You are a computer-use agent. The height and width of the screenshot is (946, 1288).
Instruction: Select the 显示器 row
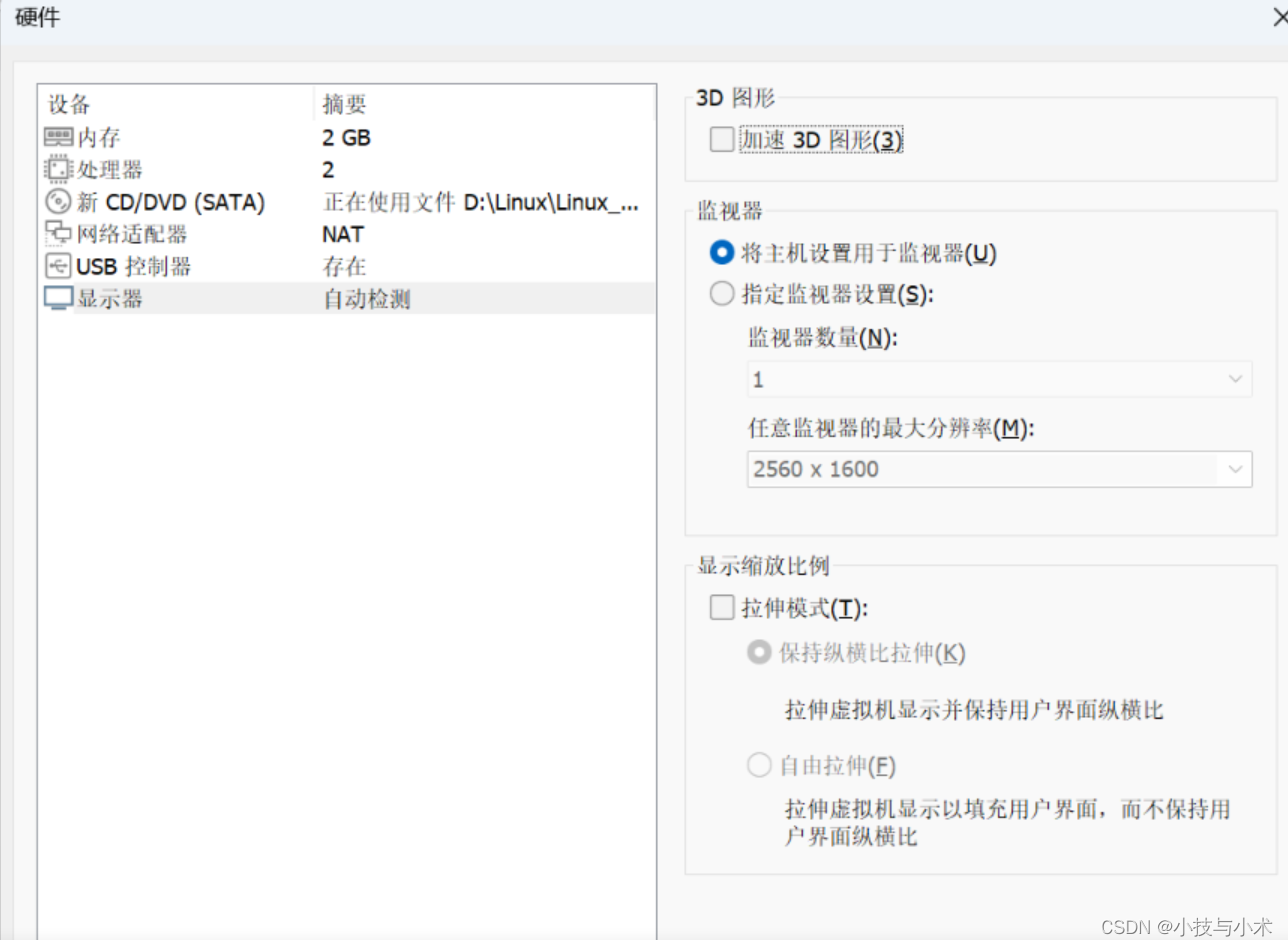(x=346, y=298)
